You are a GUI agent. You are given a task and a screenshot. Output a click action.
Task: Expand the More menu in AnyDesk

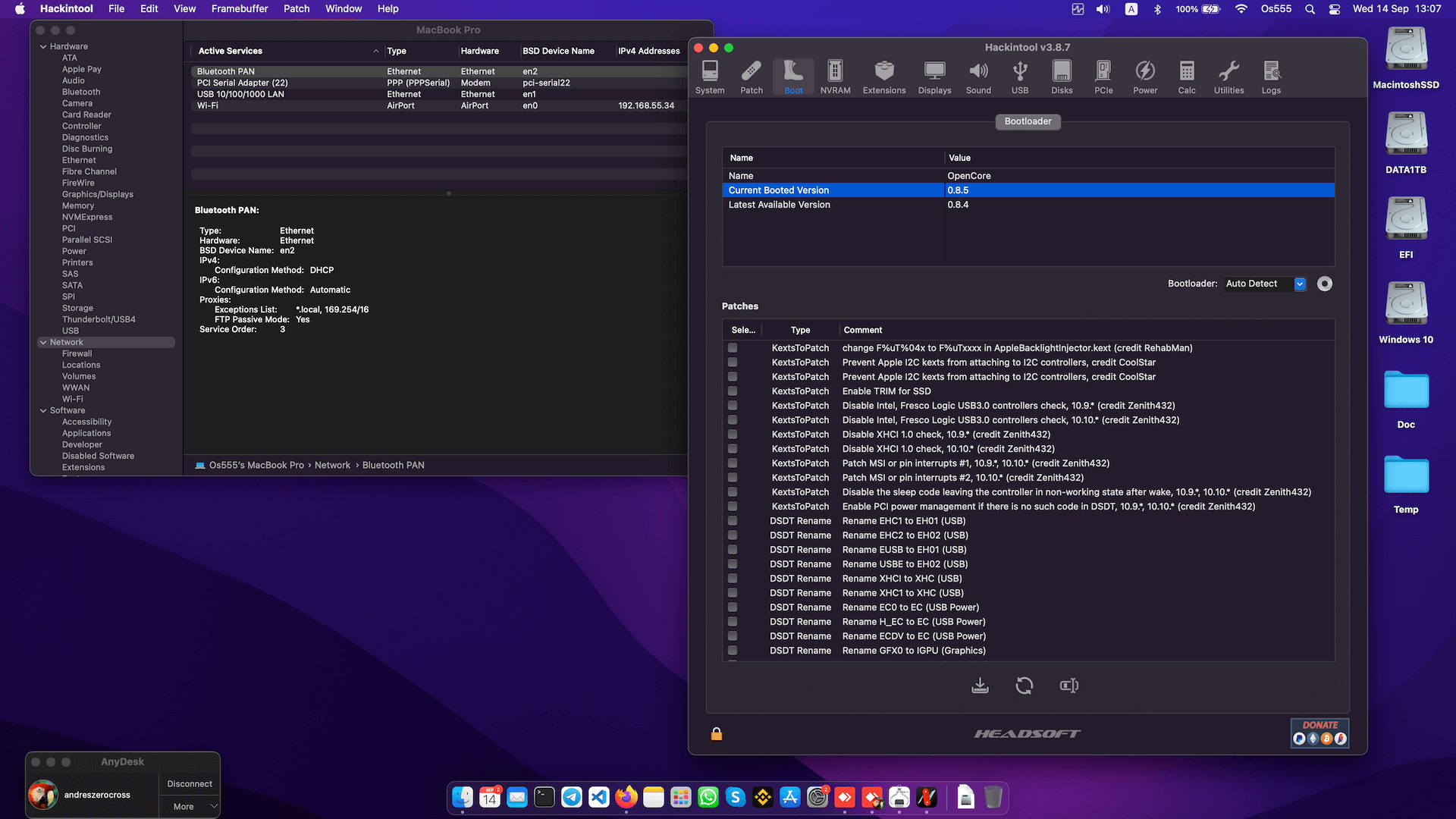189,806
